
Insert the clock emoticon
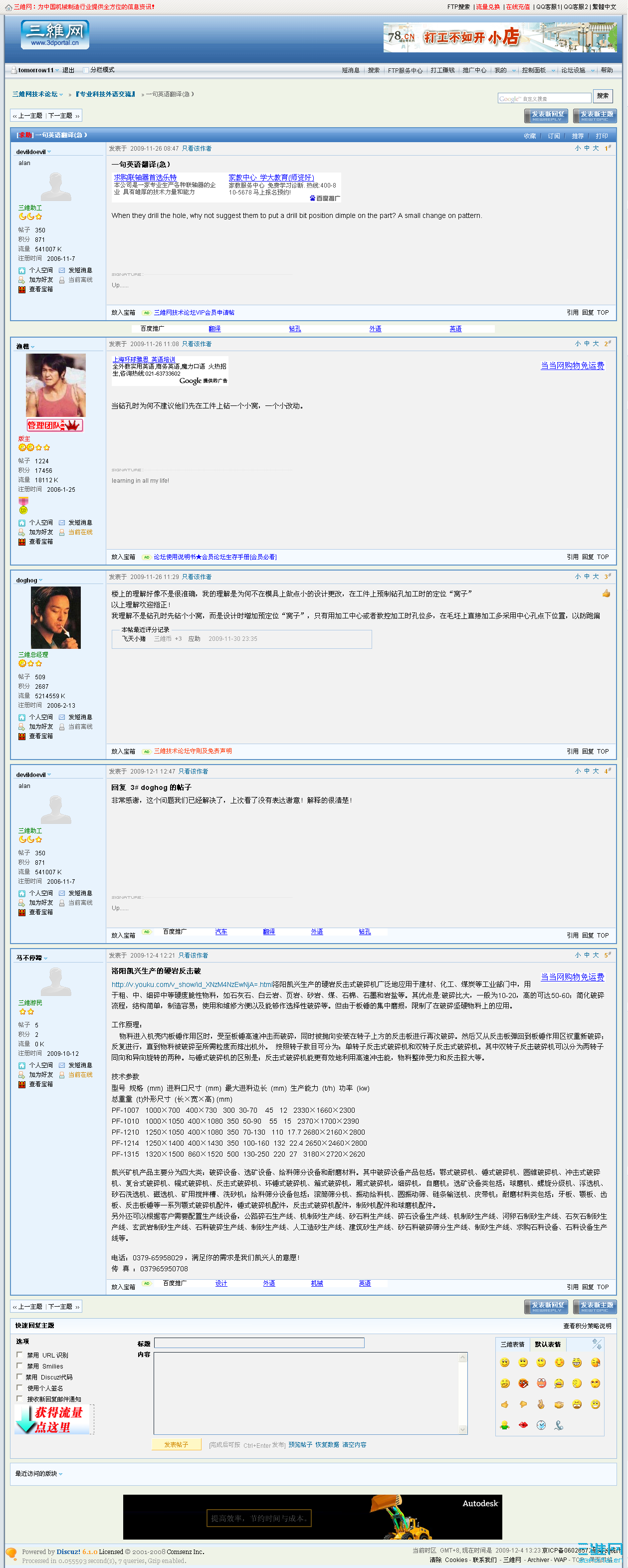click(541, 1425)
